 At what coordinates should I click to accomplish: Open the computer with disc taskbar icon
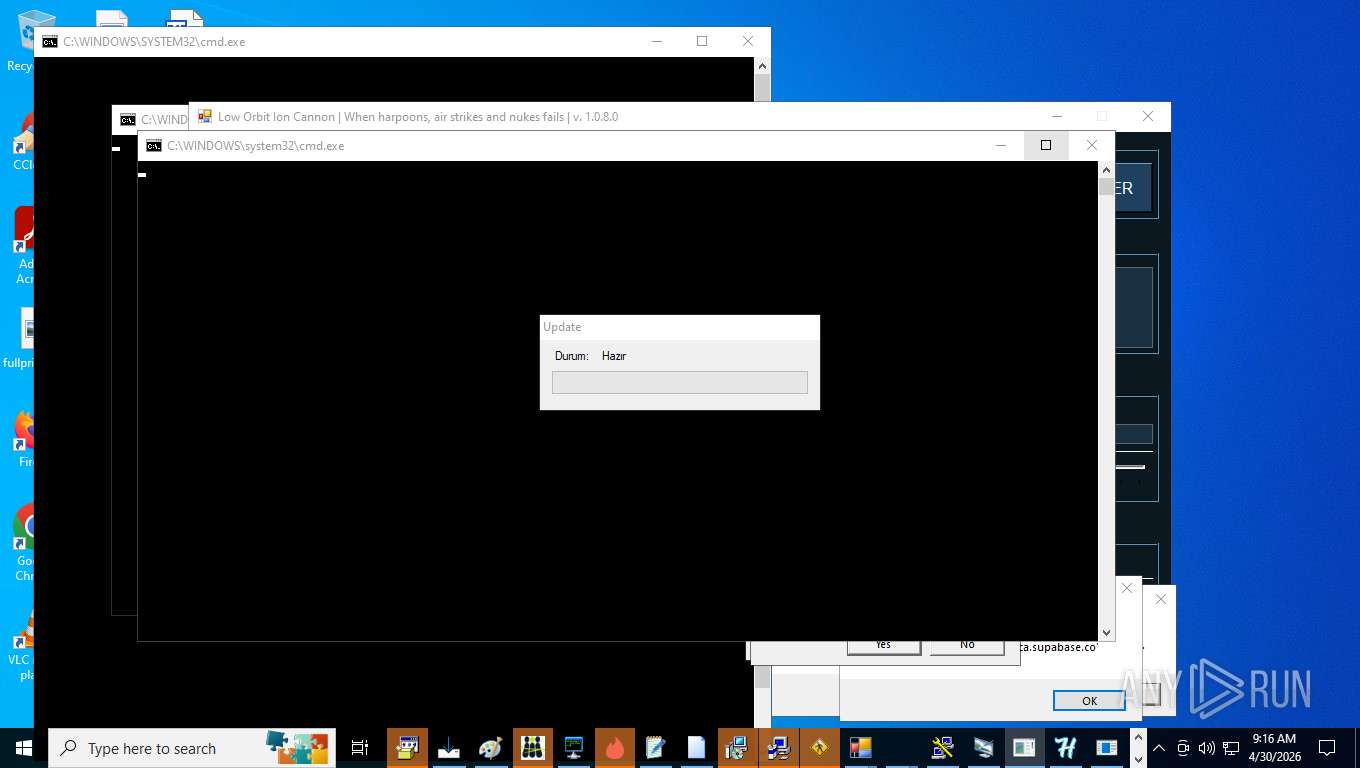click(x=738, y=748)
